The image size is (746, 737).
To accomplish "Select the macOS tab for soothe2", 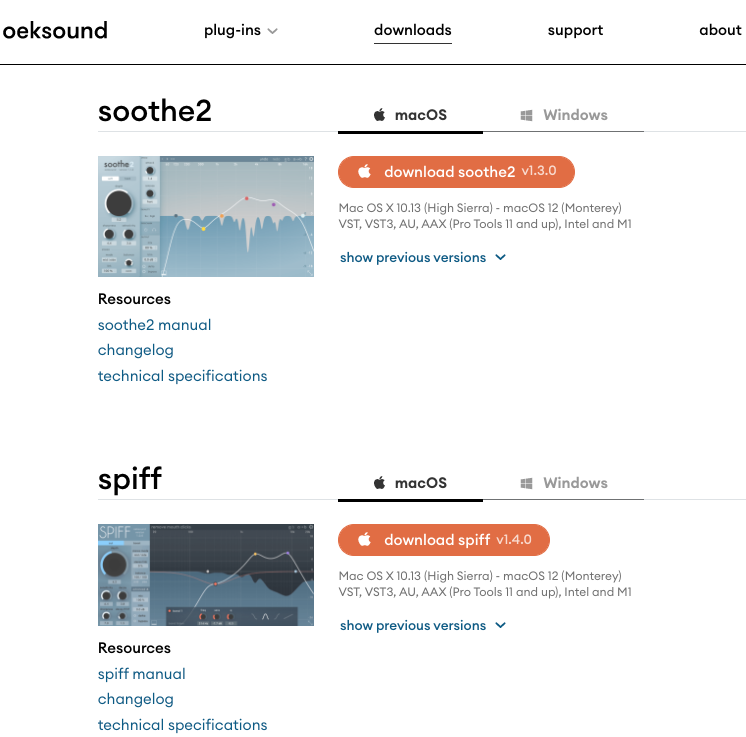I will point(411,115).
